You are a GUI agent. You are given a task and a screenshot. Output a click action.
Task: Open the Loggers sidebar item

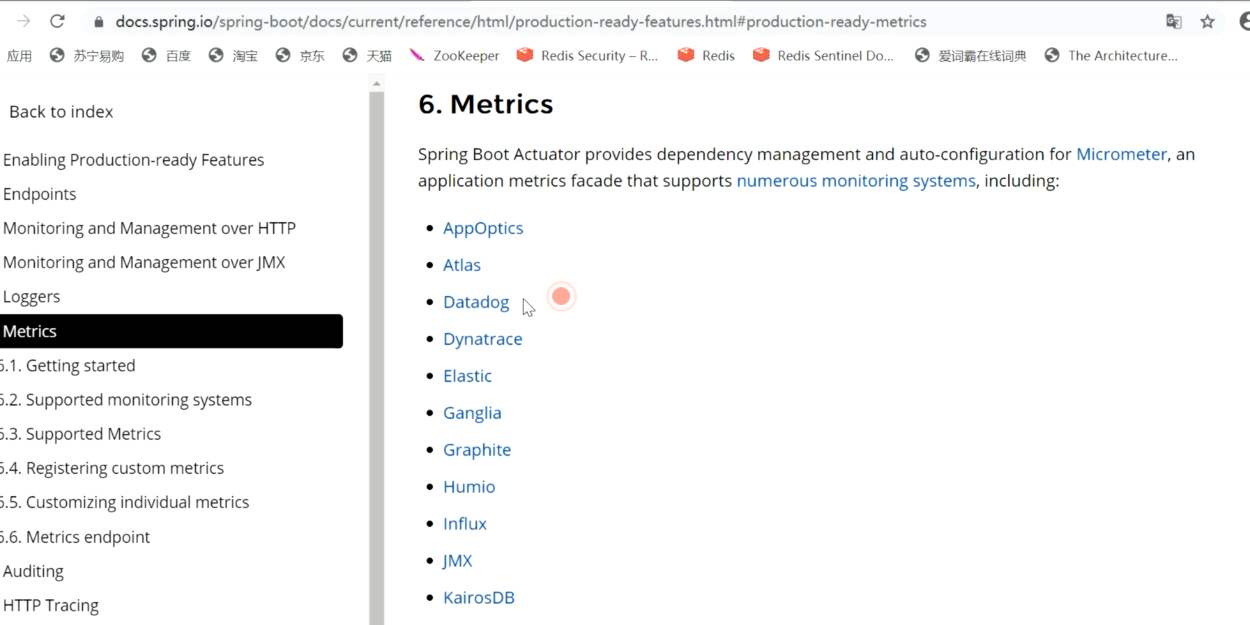pos(31,297)
